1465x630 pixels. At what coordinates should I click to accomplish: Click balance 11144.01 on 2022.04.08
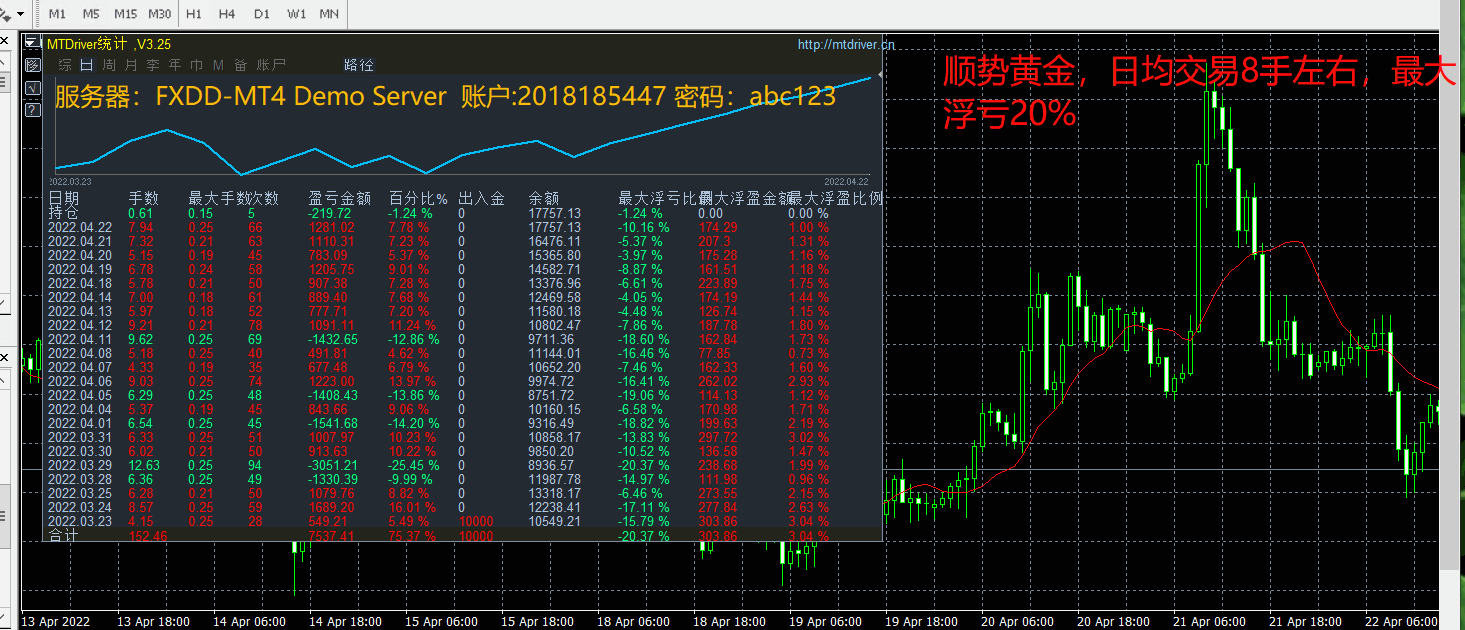554,353
